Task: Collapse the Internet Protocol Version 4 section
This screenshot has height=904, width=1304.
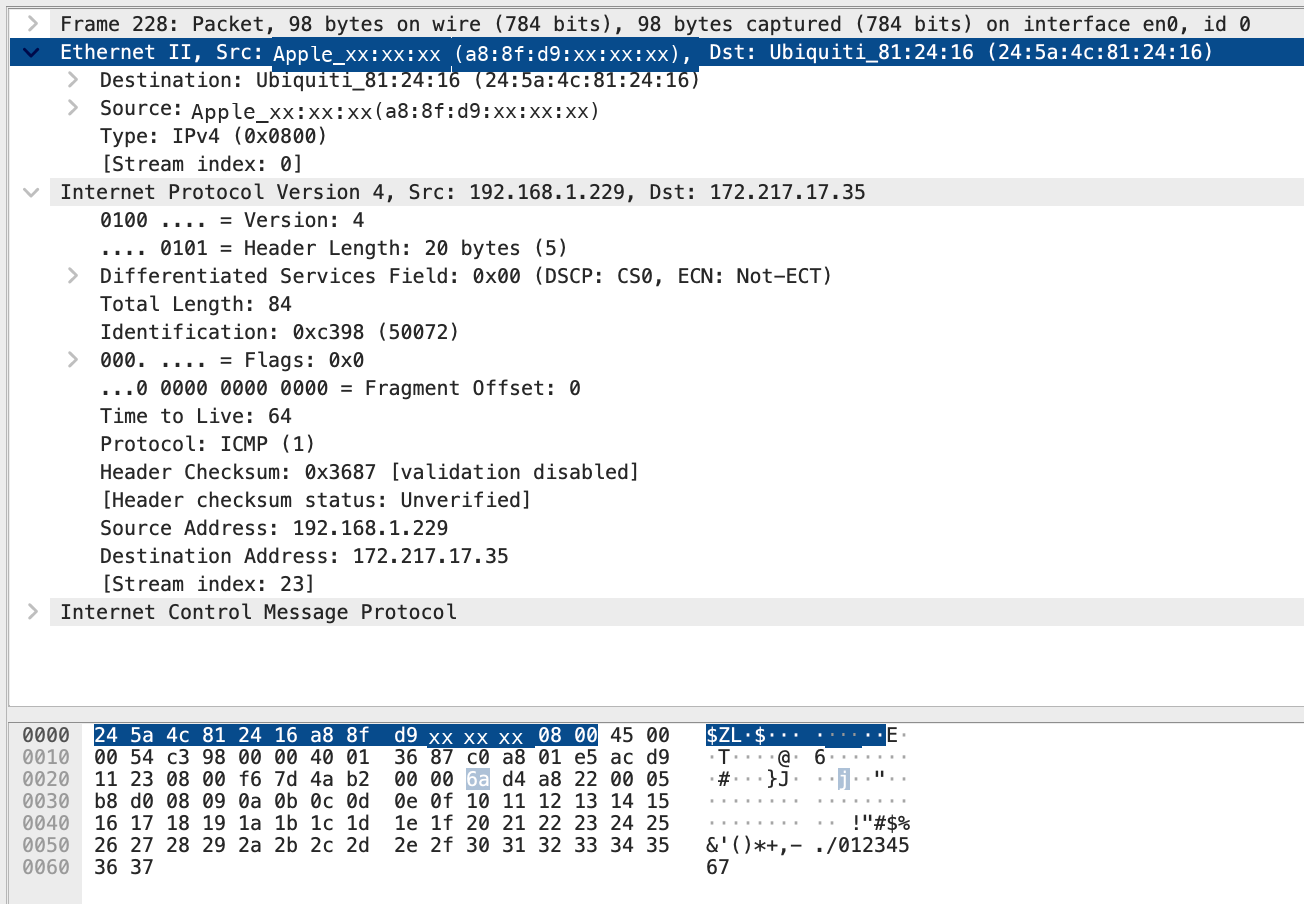Action: tap(32, 192)
